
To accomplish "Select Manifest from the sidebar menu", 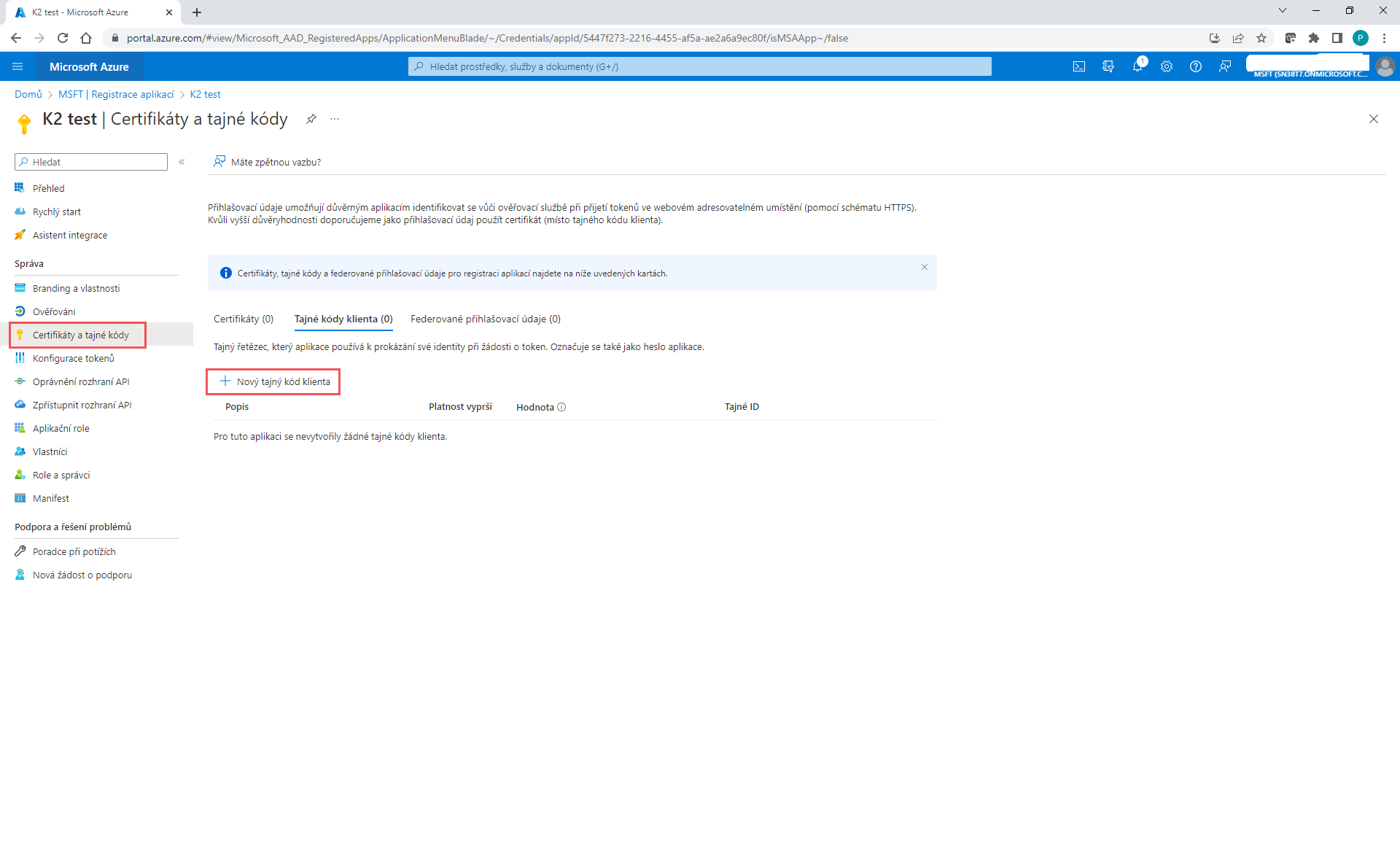I will coord(51,498).
